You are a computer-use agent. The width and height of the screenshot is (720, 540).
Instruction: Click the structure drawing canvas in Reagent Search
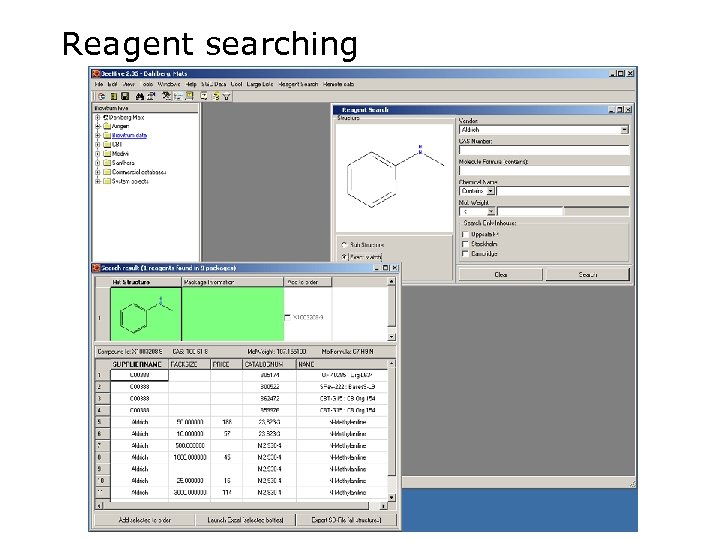pos(394,178)
